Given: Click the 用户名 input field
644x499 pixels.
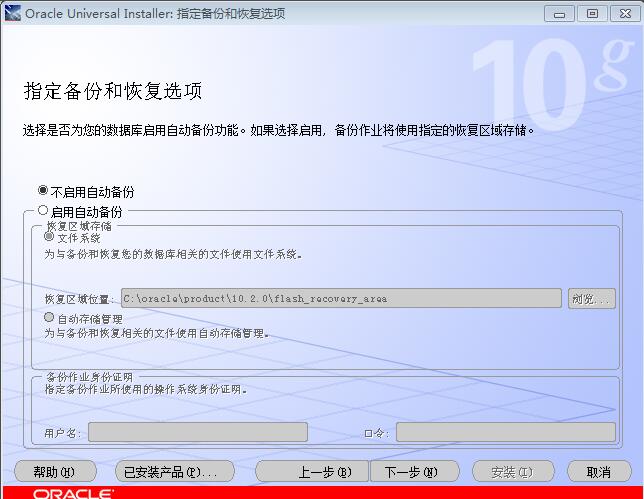Looking at the screenshot, I should 198,432.
